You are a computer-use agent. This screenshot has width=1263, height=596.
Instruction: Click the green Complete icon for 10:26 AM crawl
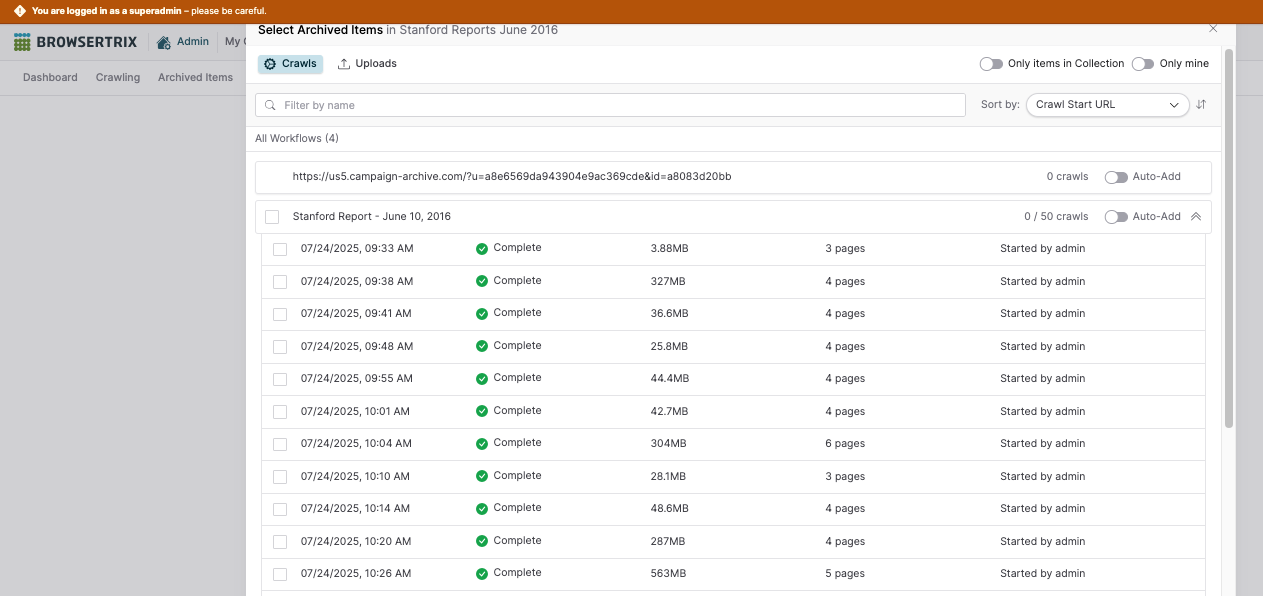pos(482,573)
